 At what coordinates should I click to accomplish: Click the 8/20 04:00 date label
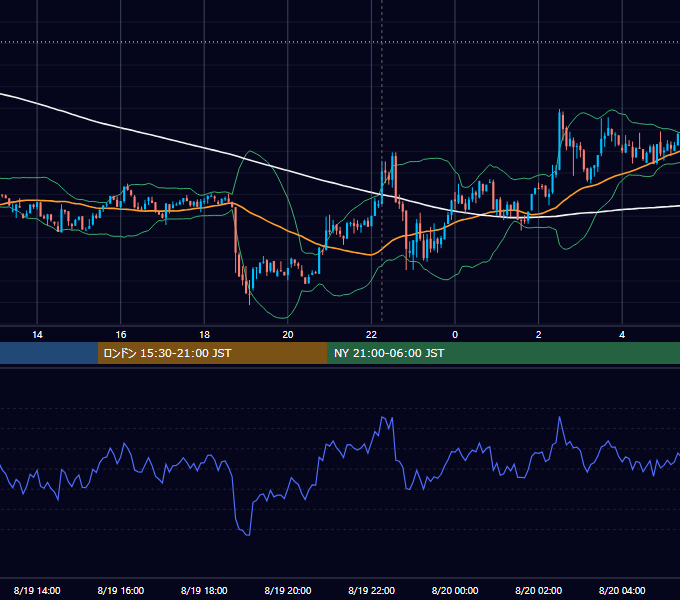tap(622, 590)
